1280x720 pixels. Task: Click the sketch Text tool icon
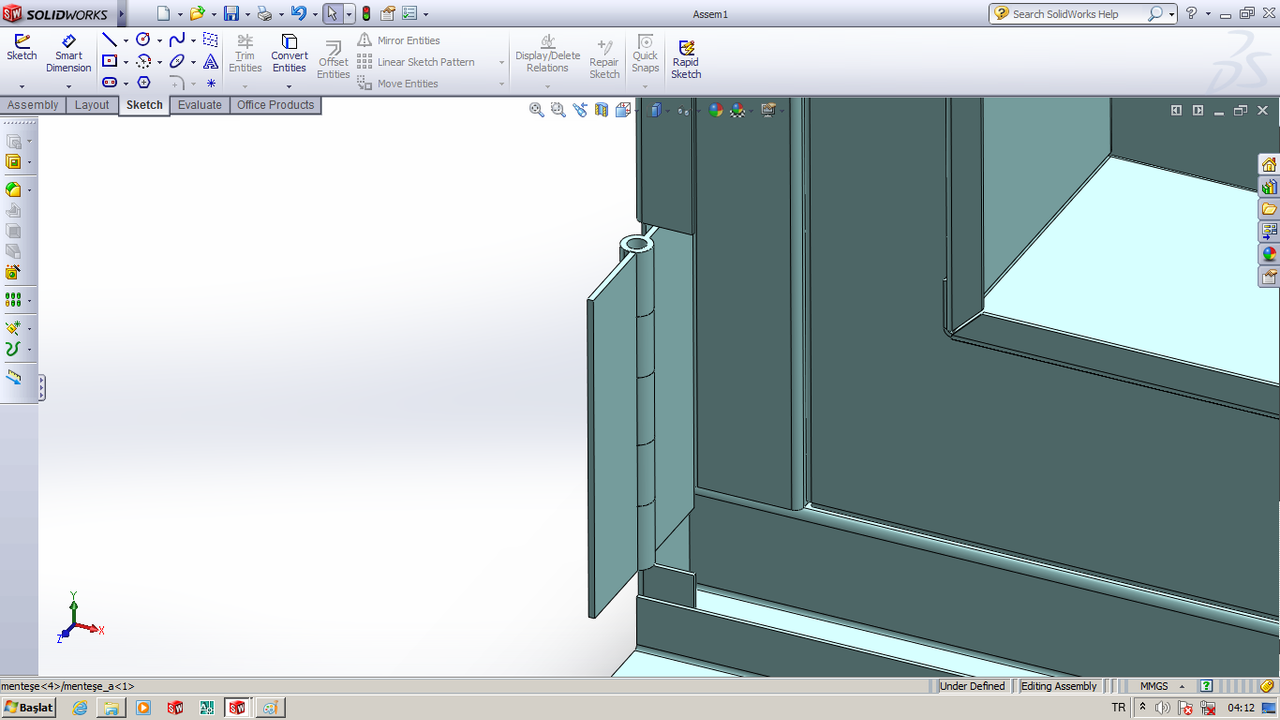[x=210, y=61]
